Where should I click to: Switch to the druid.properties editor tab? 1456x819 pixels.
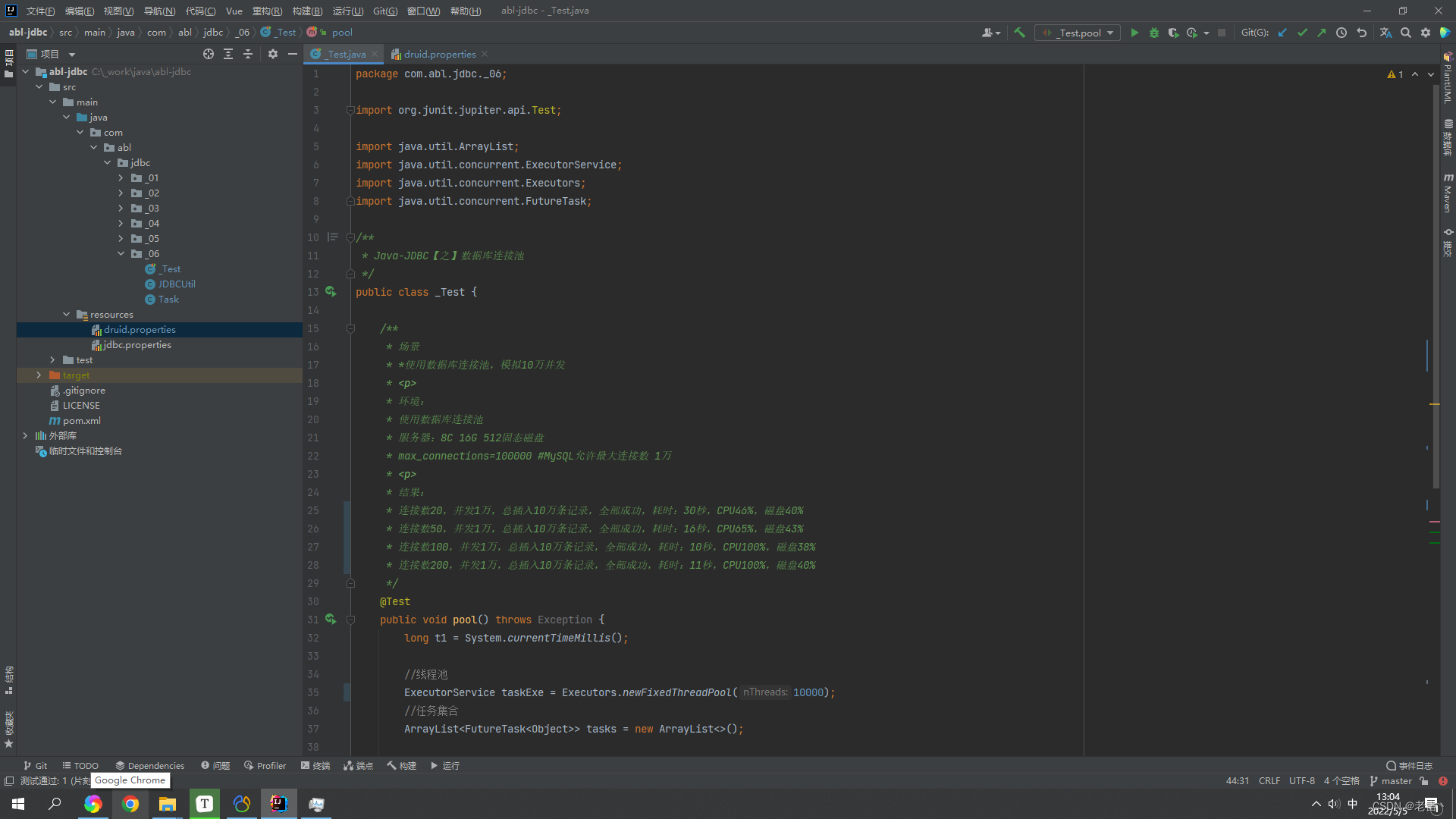(440, 54)
